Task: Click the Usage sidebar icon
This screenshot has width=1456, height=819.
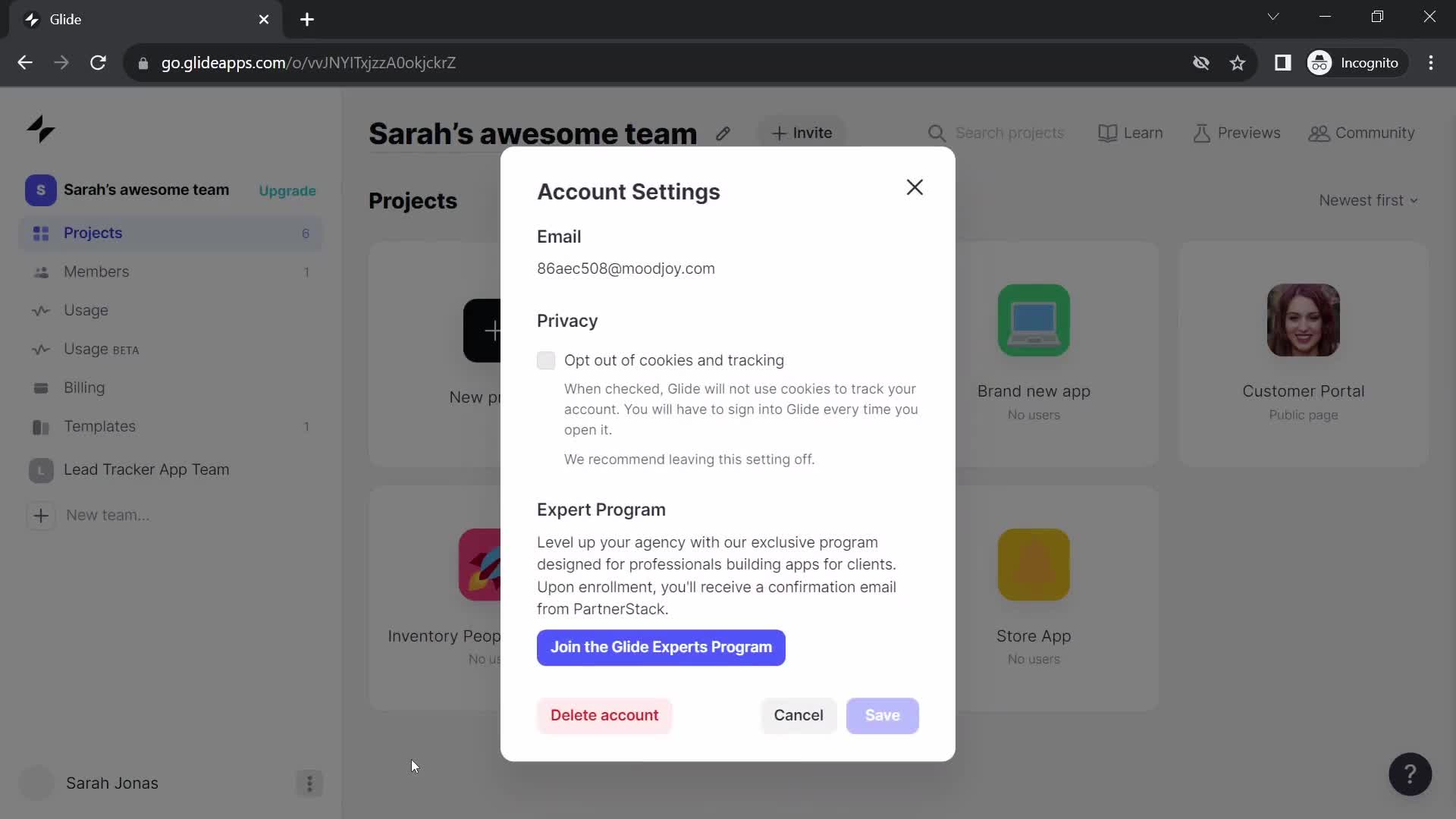Action: 40,309
